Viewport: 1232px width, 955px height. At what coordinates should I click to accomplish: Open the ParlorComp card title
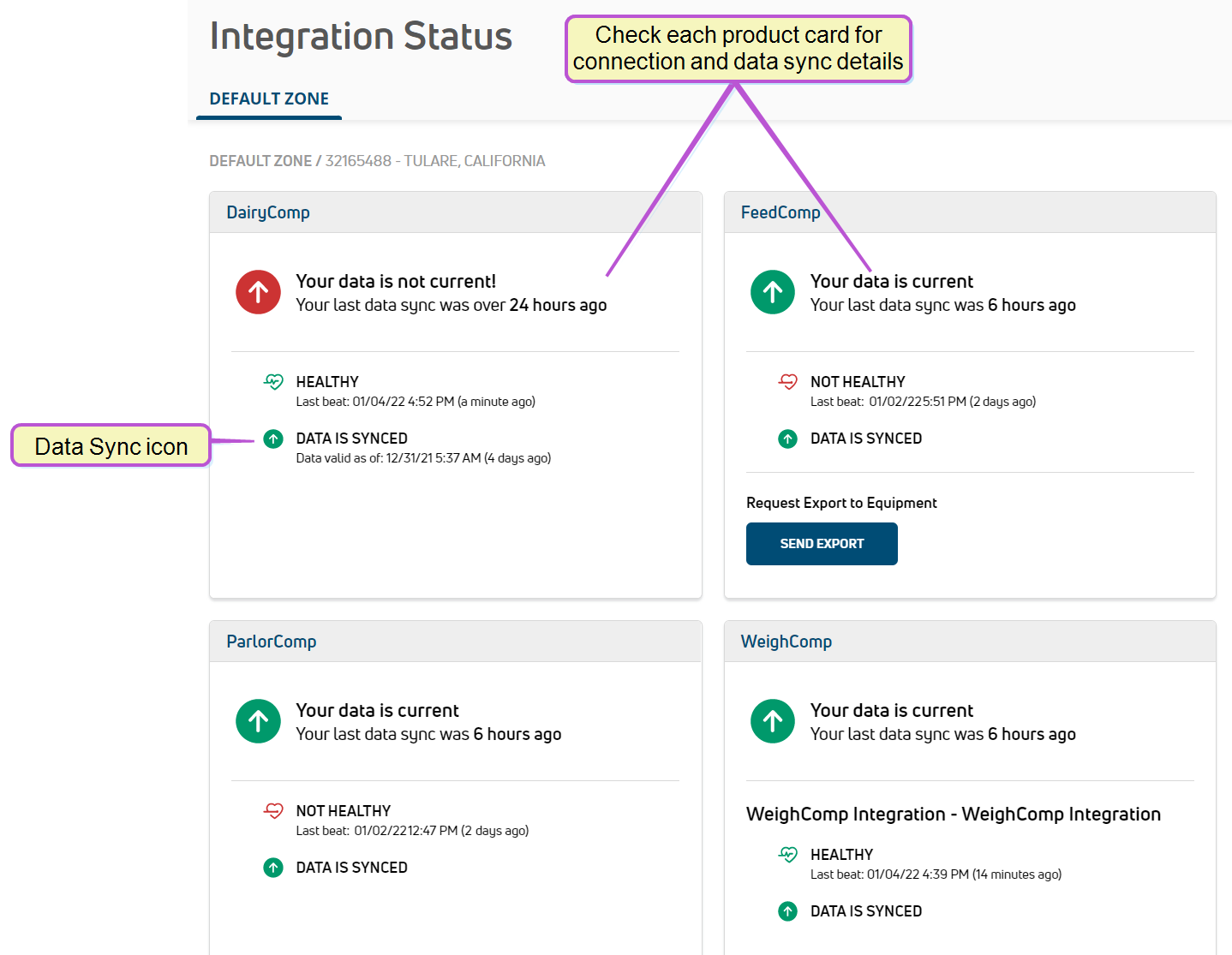point(272,642)
